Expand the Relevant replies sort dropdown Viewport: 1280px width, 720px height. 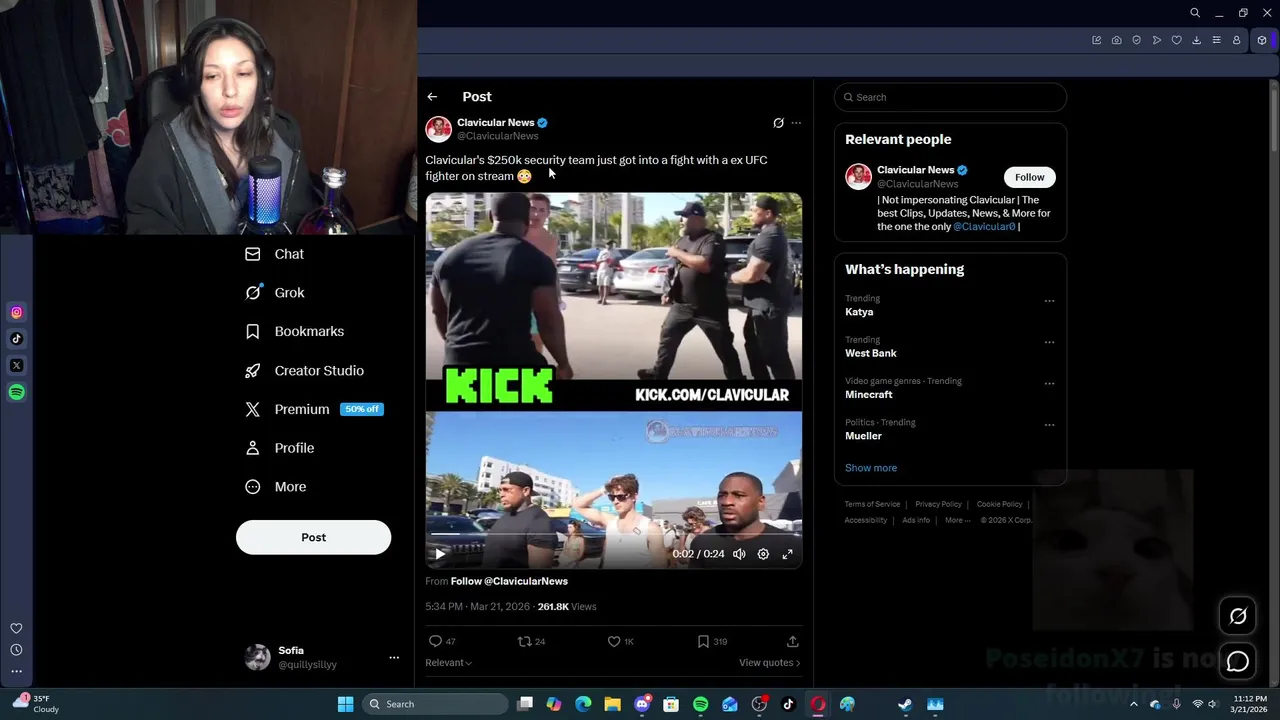click(448, 663)
